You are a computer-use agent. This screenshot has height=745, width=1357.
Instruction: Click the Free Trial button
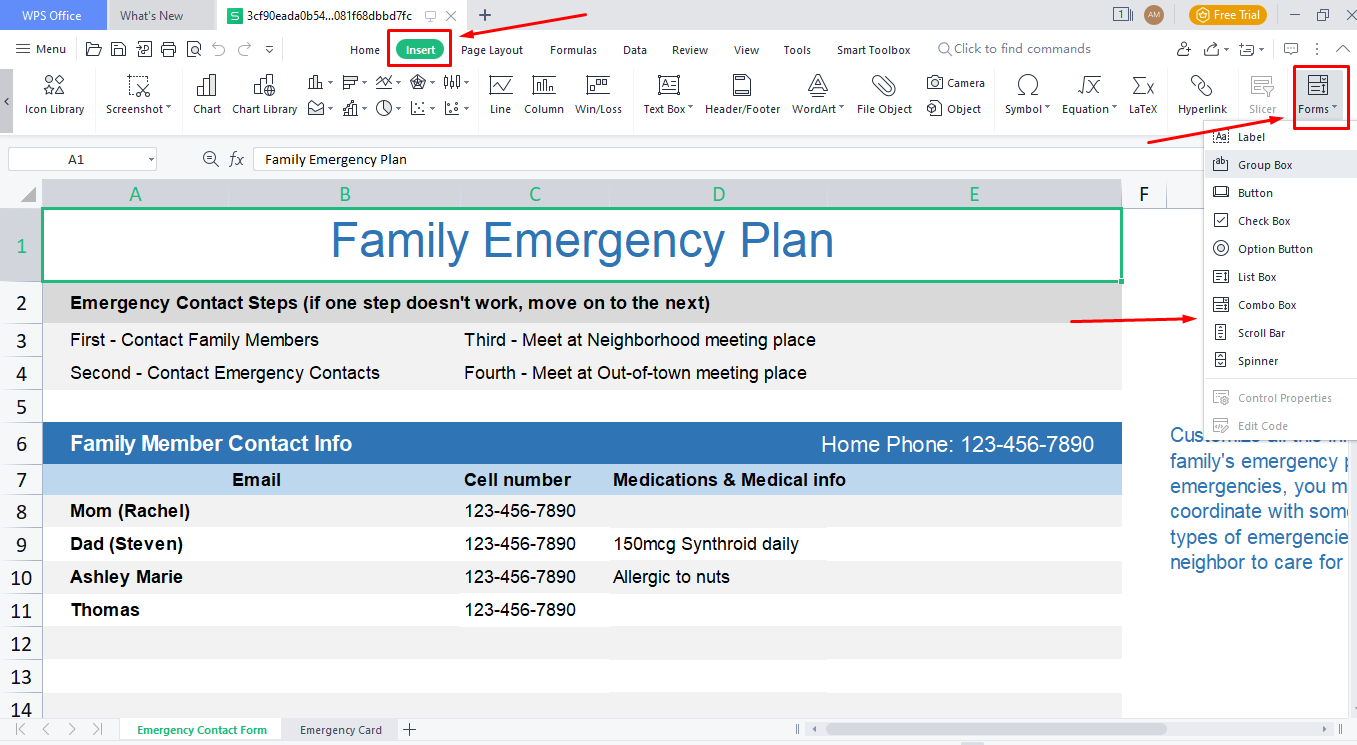(x=1227, y=15)
